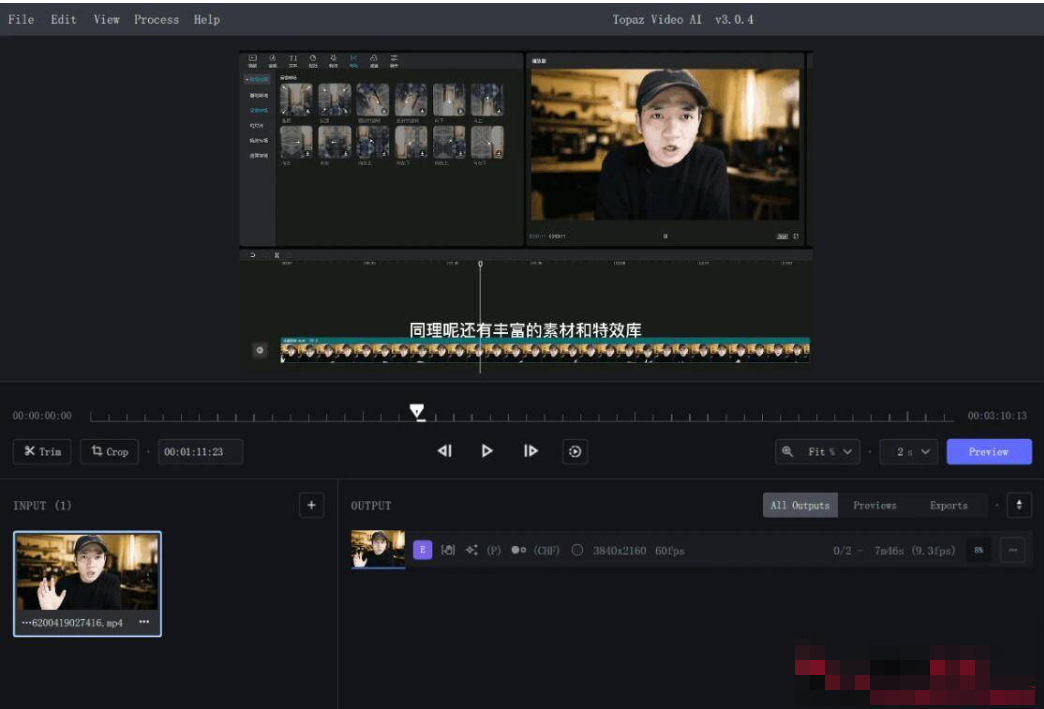Play the video preview
This screenshot has height=709, width=1044.
pos(487,452)
